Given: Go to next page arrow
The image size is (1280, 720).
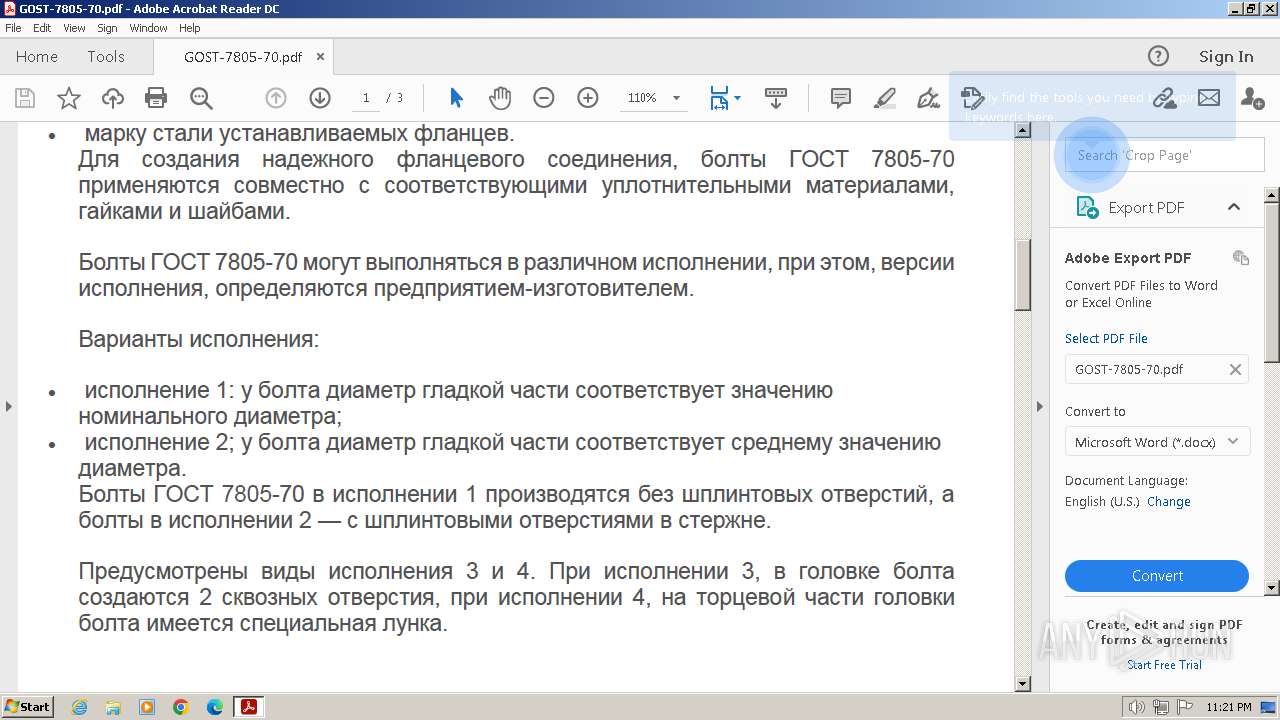Looking at the screenshot, I should pyautogui.click(x=320, y=98).
